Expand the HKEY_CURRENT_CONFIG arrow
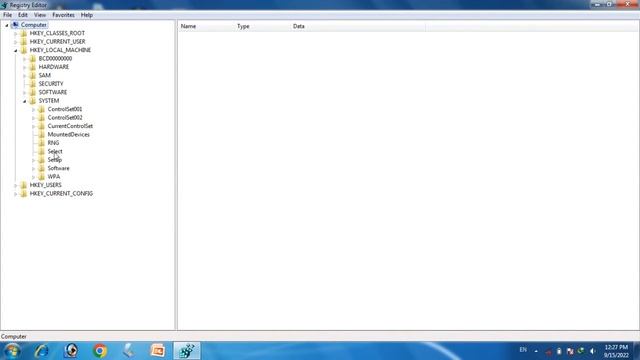This screenshot has width=640, height=360. click(16, 194)
